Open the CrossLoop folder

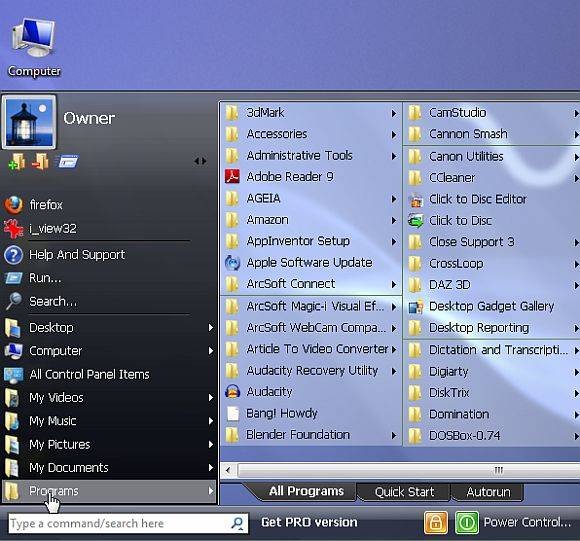[492, 264]
